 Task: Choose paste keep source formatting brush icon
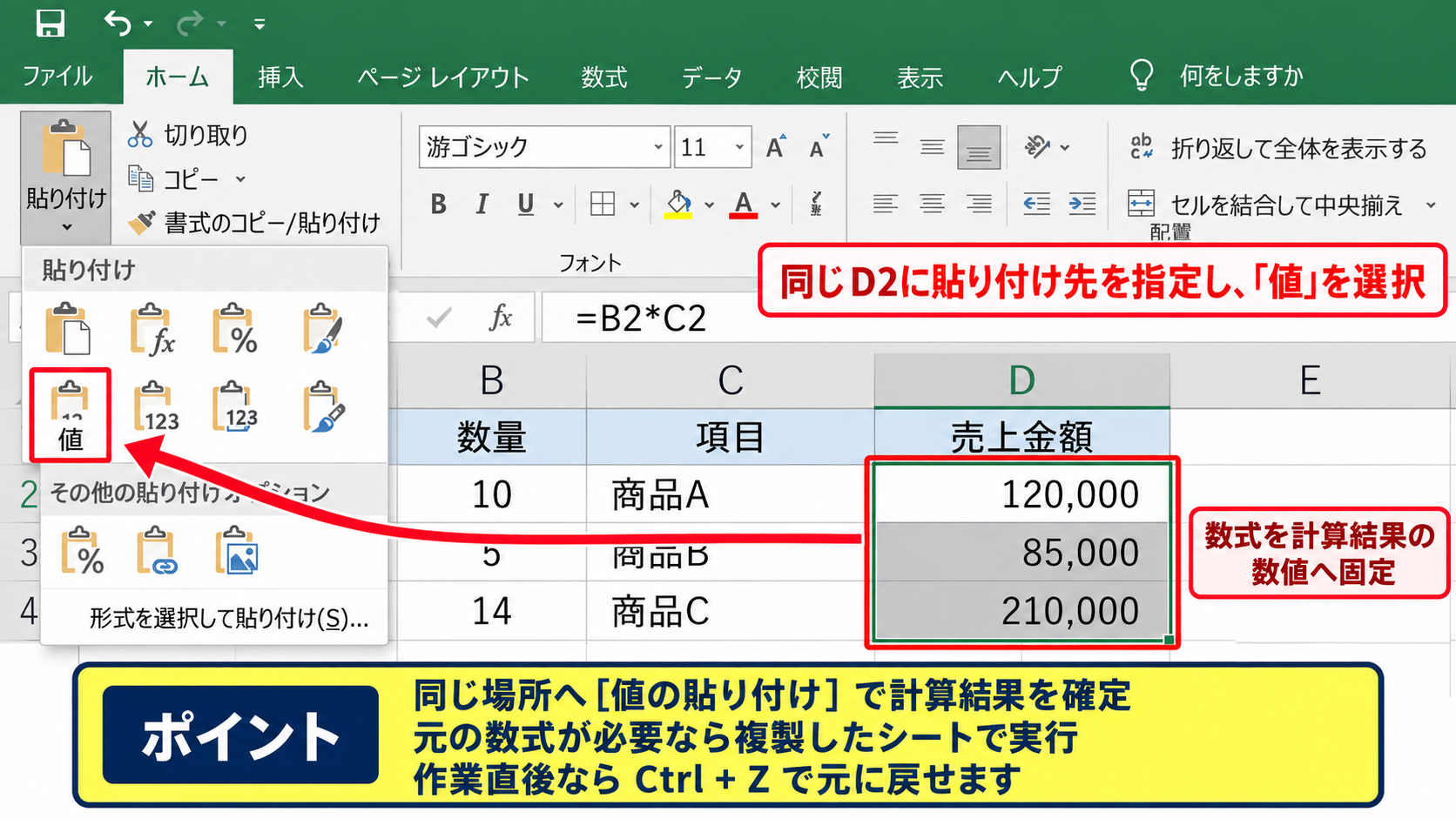point(323,329)
